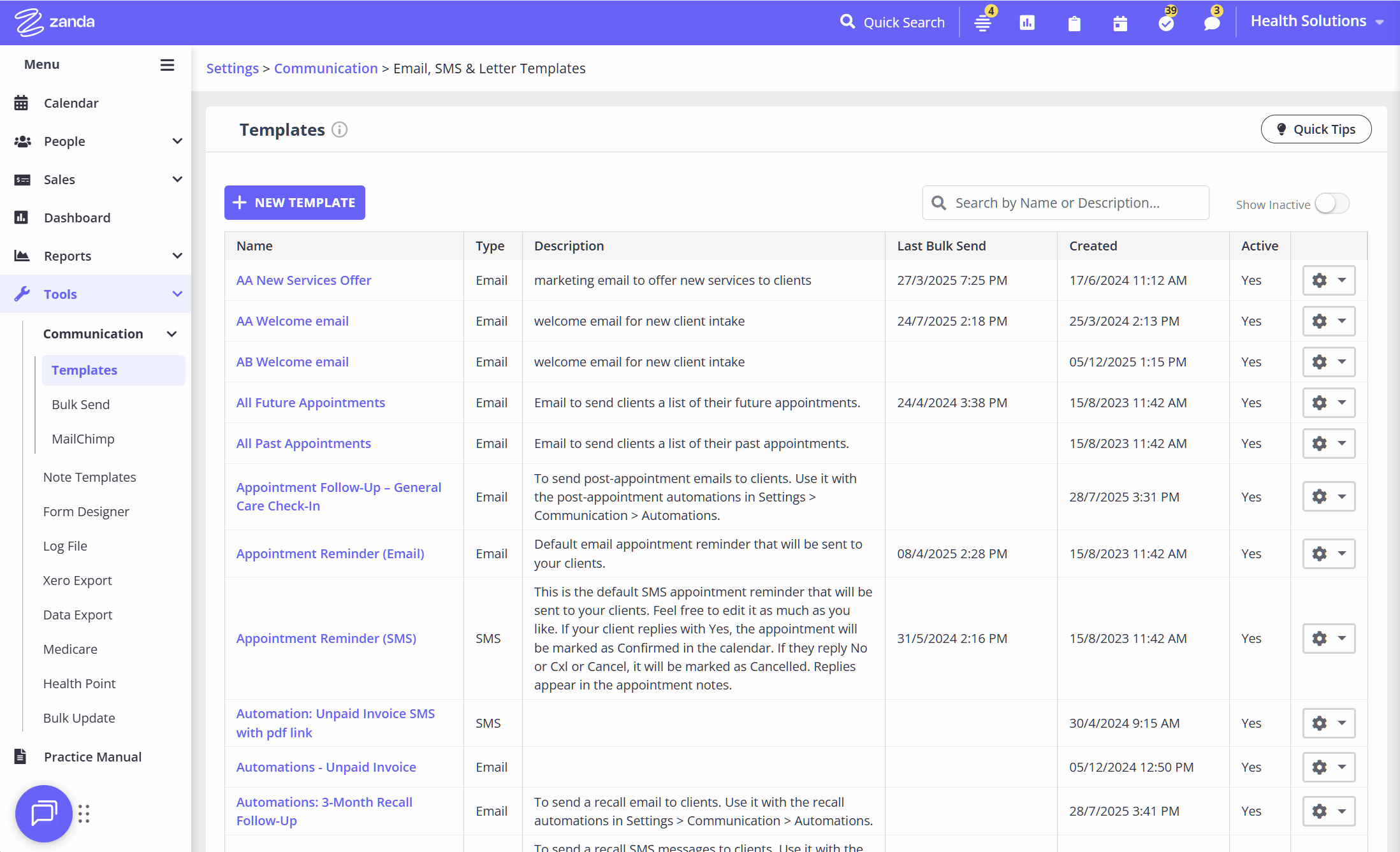1400x852 pixels.
Task: Open the AA New Services Offer template
Action: (303, 280)
